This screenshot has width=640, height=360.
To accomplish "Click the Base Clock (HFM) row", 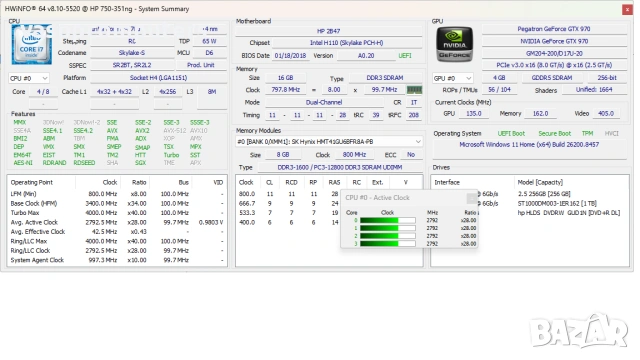I will point(117,203).
